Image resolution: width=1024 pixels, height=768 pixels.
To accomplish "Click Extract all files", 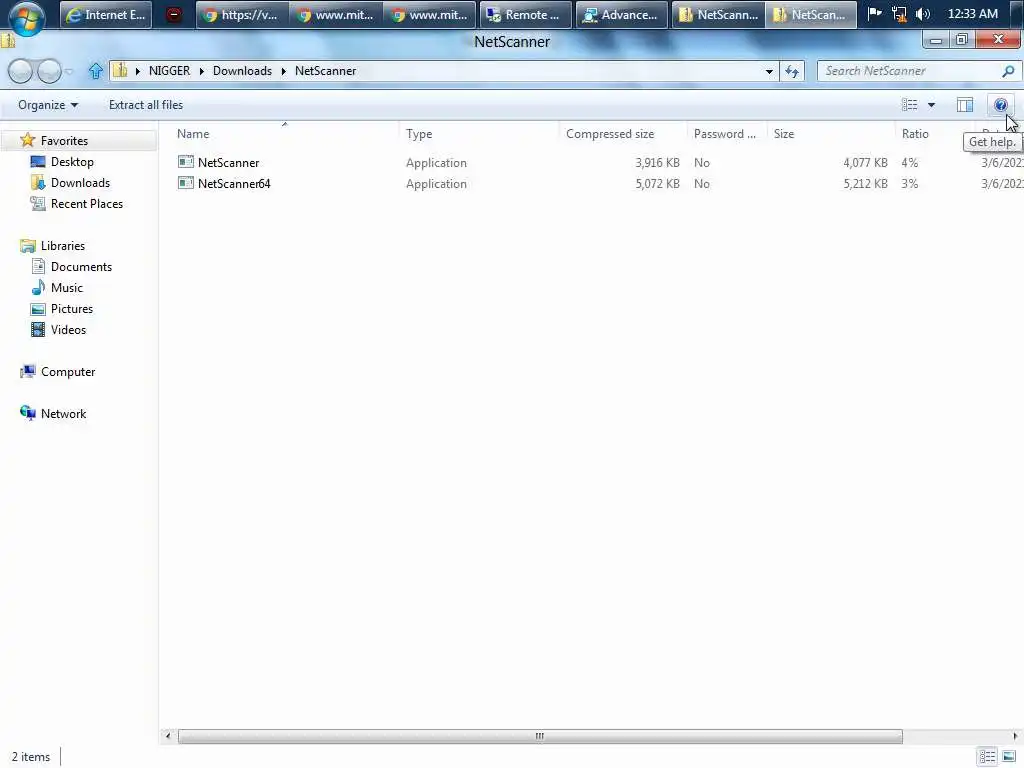I will click(146, 104).
